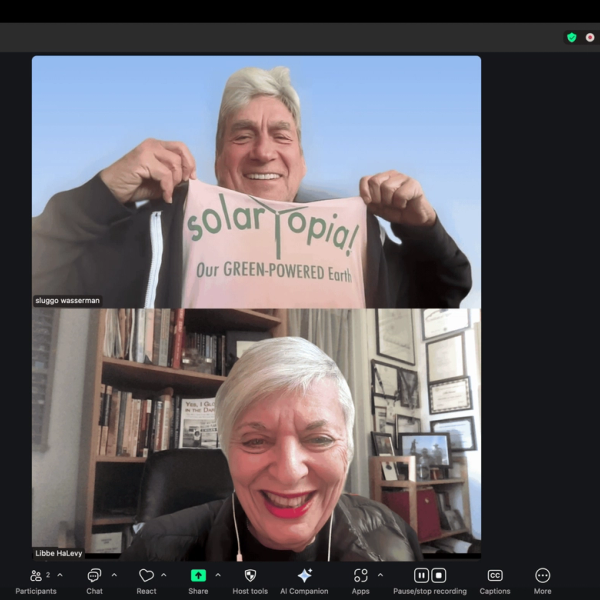Click the Host tools label

[250, 591]
